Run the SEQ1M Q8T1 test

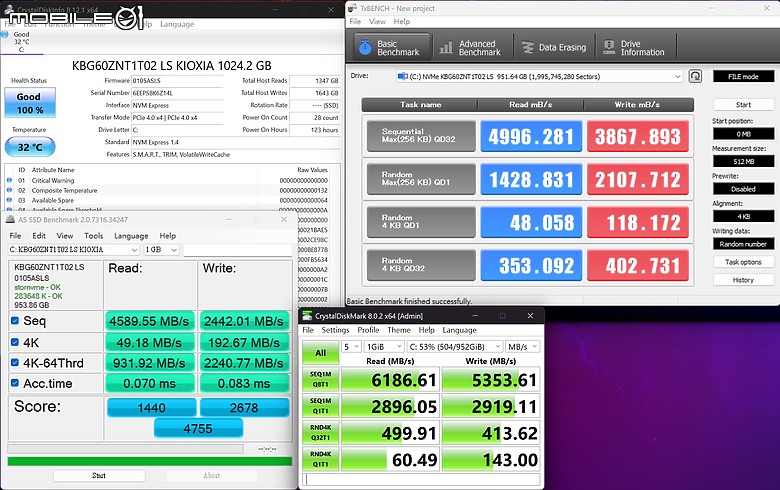tap(320, 379)
